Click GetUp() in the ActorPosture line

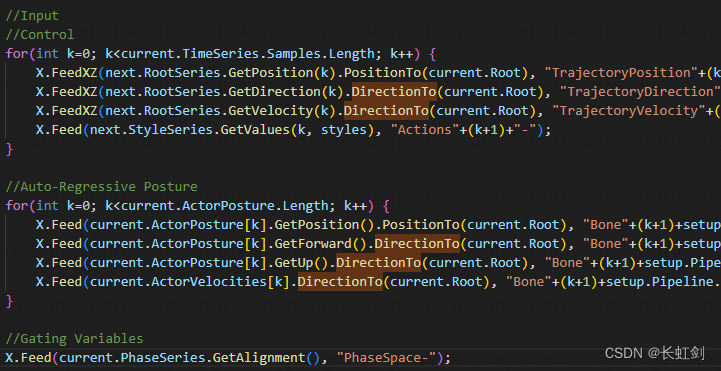point(302,263)
